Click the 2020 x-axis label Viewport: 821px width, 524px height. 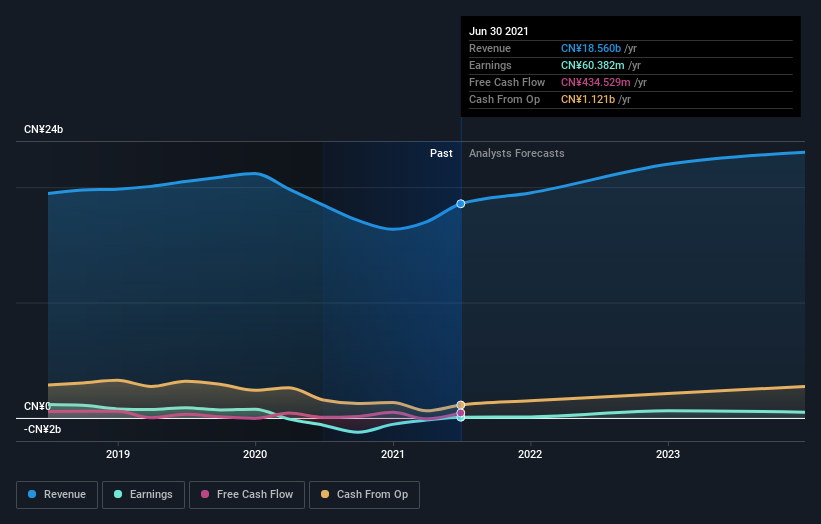point(255,454)
